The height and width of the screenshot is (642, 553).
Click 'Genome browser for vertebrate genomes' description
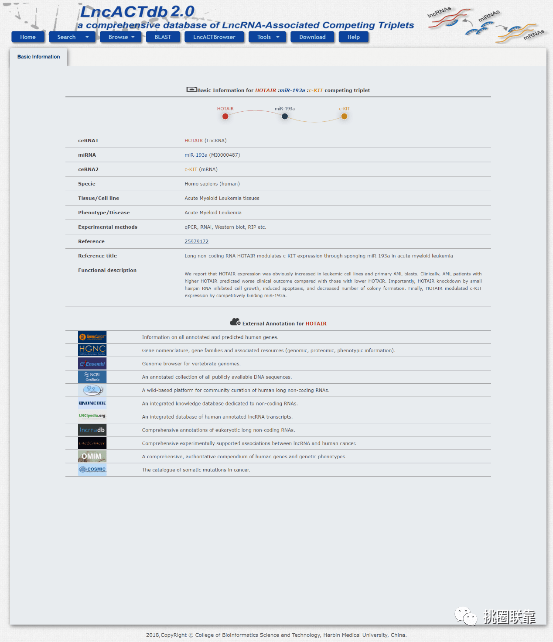tap(191, 364)
